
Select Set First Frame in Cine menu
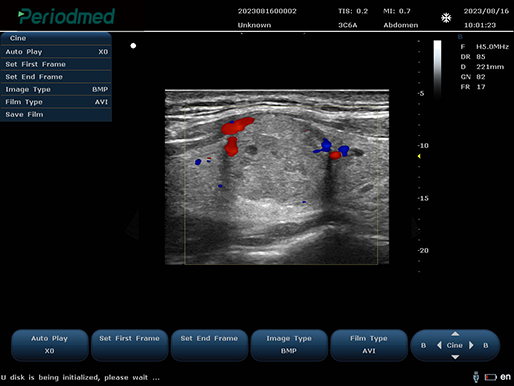point(56,64)
